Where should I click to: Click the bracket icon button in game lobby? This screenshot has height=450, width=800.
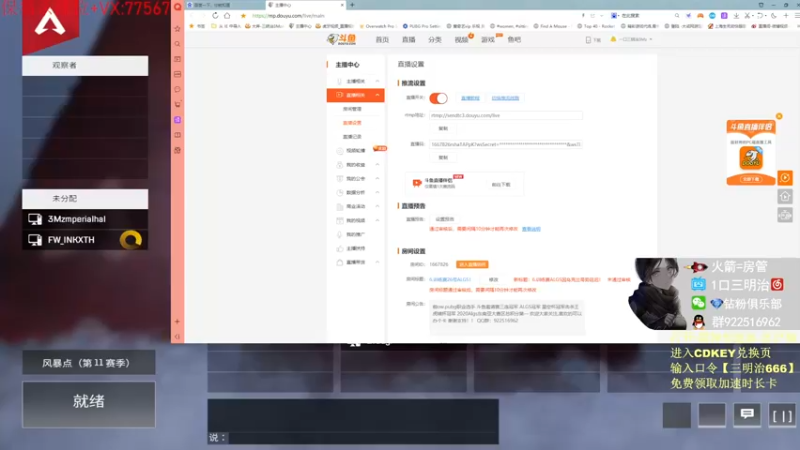pos(782,415)
